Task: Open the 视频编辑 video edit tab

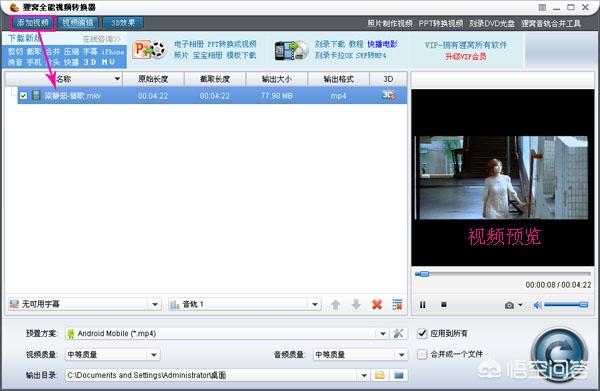Action: (78, 23)
